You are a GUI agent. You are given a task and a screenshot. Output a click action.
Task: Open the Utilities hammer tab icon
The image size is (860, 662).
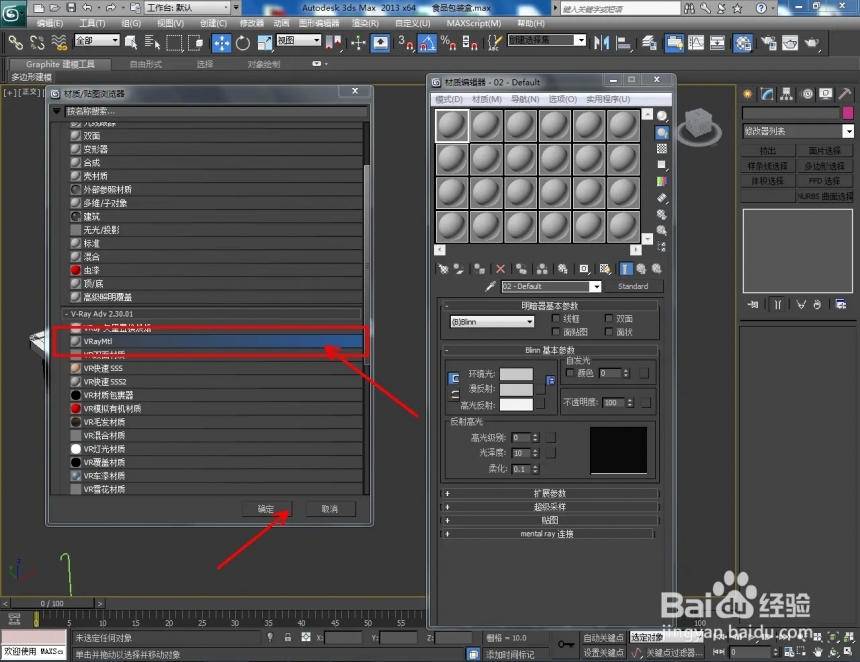coord(845,94)
